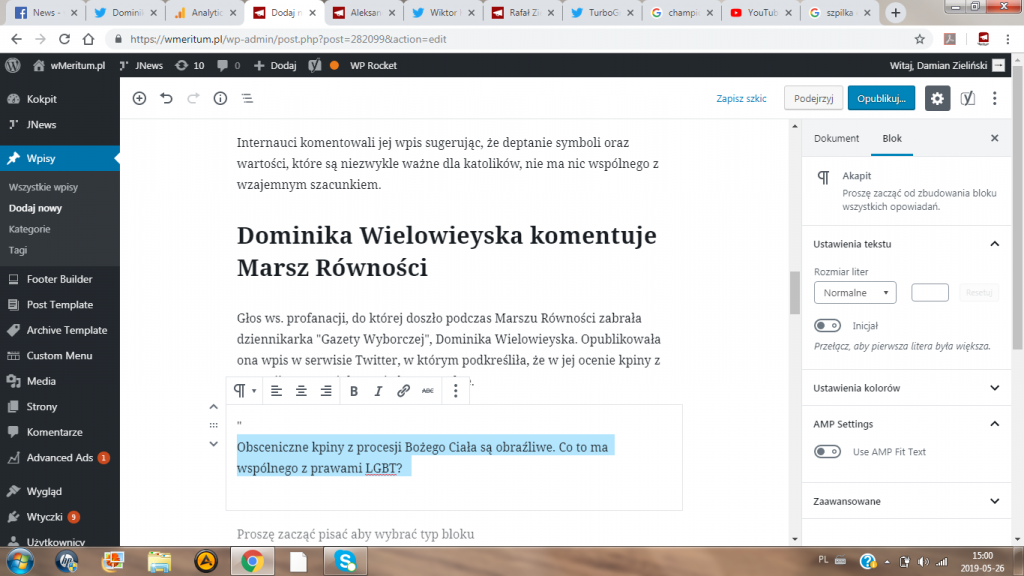Screen dimensions: 1024x576
Task: Apply italic formatting to selected text
Action: (378, 391)
